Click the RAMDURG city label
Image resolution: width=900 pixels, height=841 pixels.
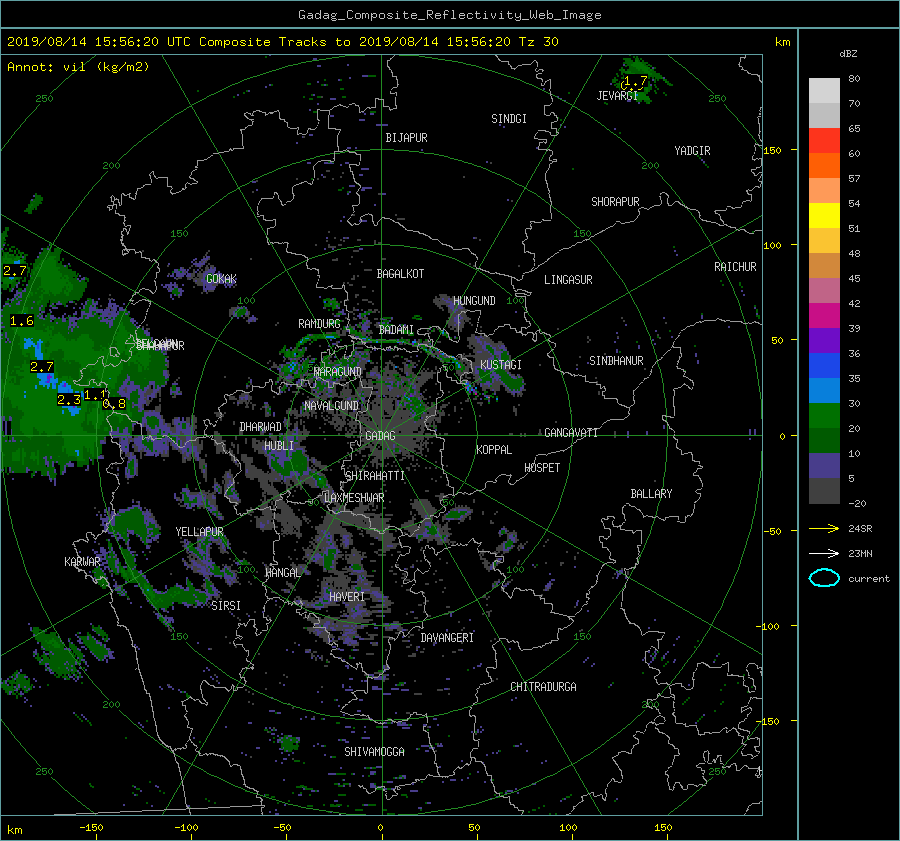click(x=319, y=324)
